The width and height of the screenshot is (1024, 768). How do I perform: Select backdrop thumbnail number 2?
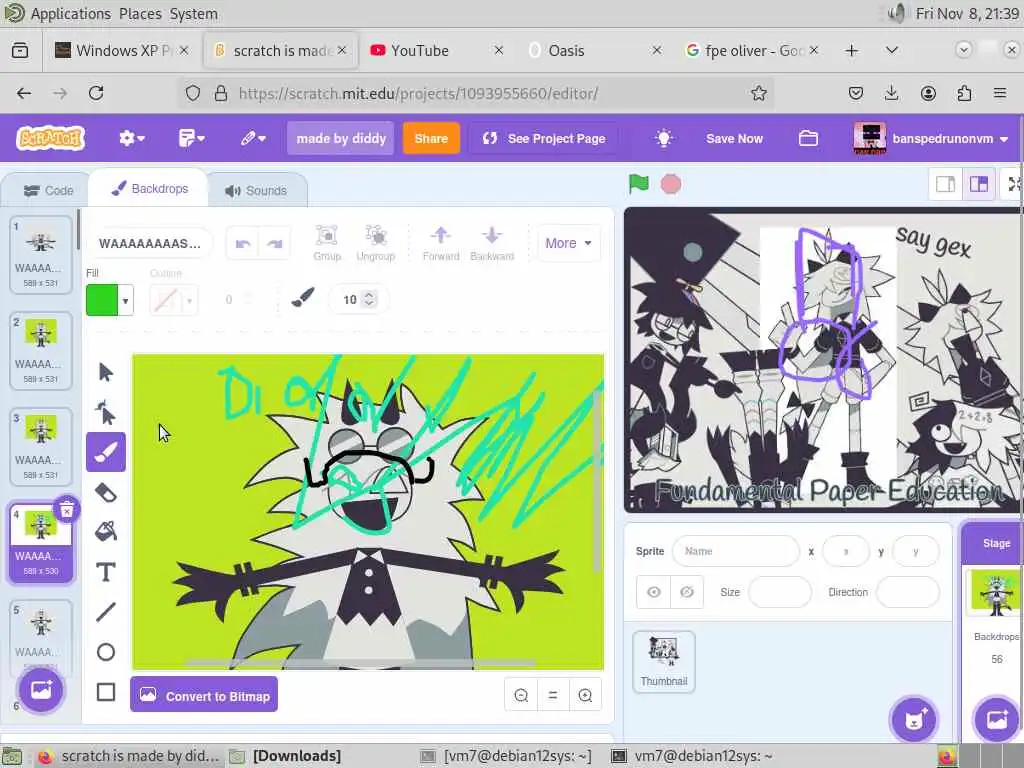point(40,351)
